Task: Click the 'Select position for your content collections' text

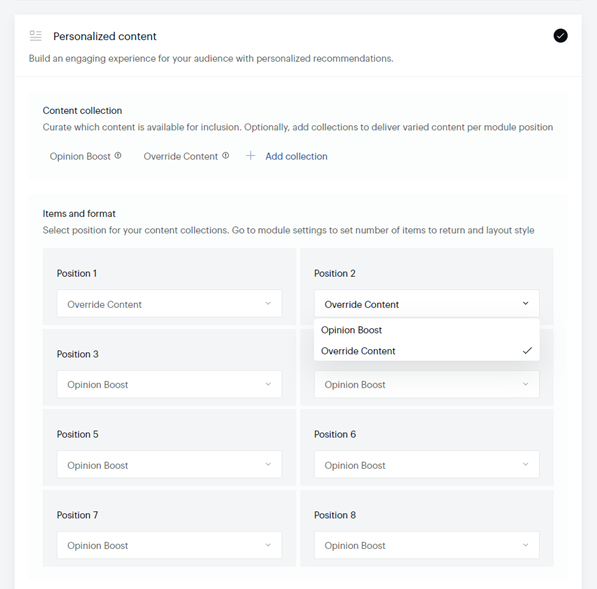Action: [288, 230]
